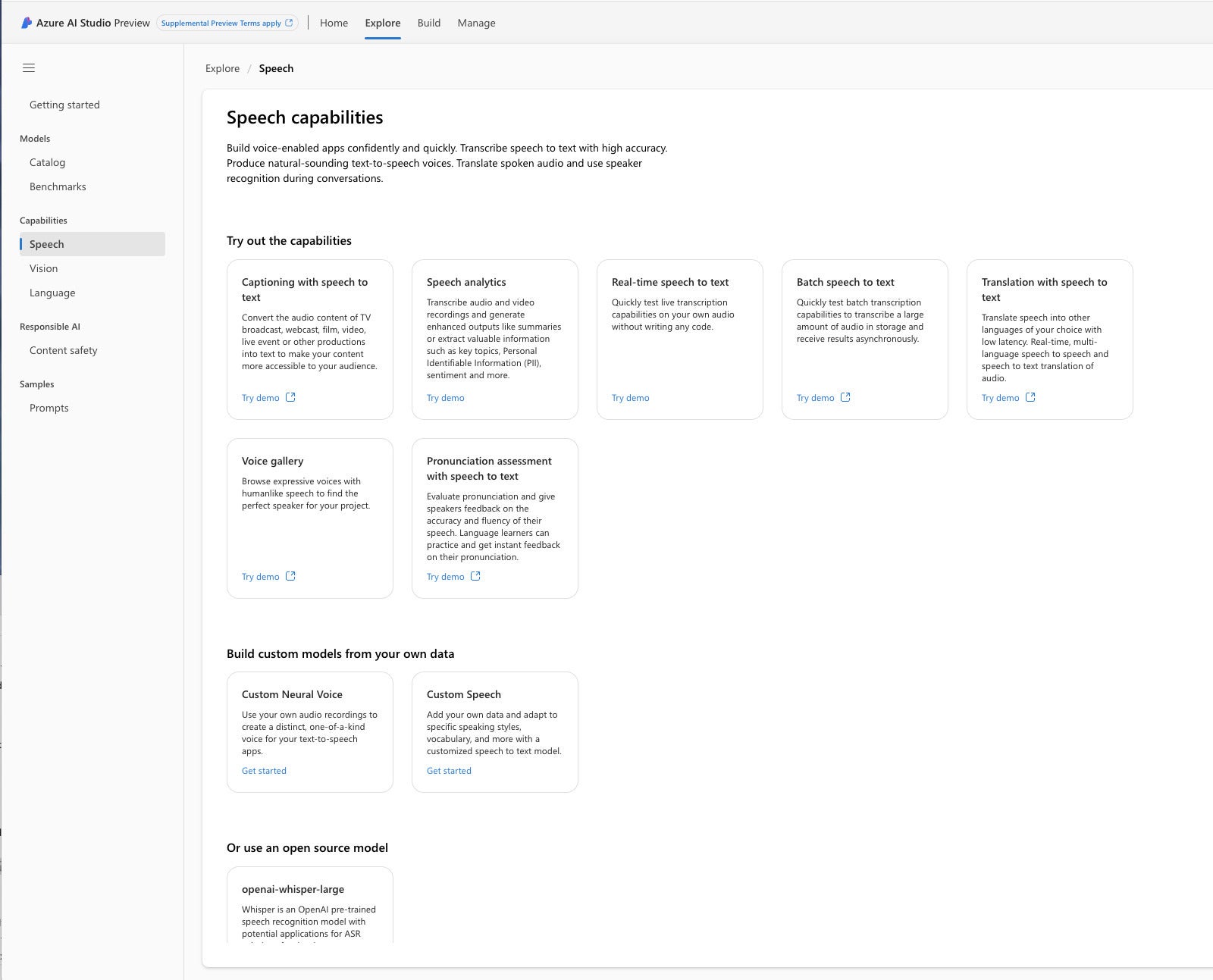Click Try demo in Captioning card
Viewport: 1213px width, 980px height.
(x=260, y=398)
